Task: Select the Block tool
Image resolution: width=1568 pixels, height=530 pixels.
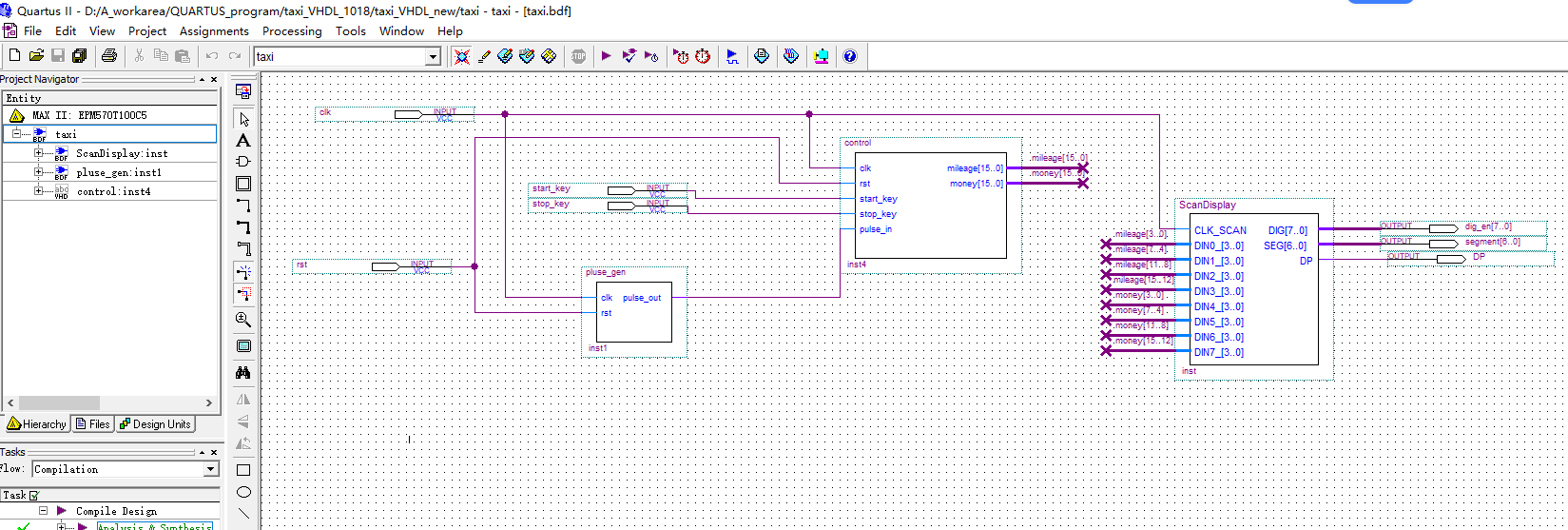Action: point(243,184)
